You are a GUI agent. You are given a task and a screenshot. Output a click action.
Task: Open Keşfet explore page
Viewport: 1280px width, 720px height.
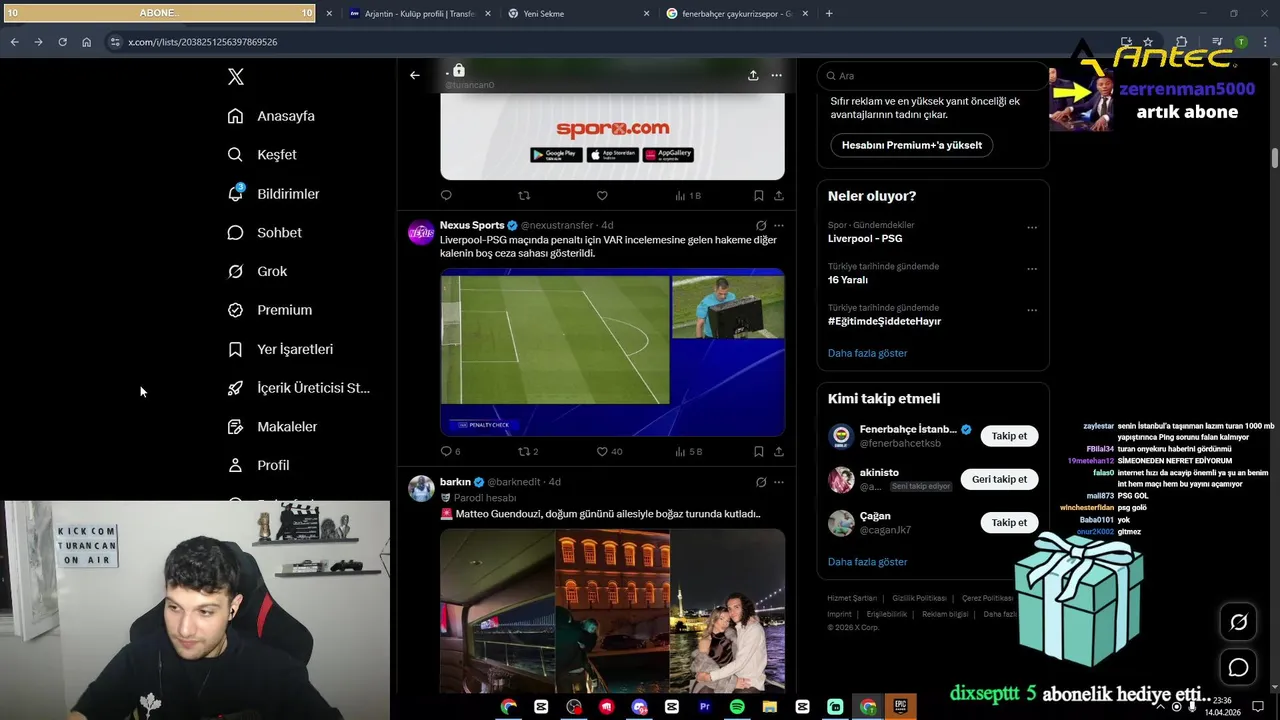click(x=262, y=155)
